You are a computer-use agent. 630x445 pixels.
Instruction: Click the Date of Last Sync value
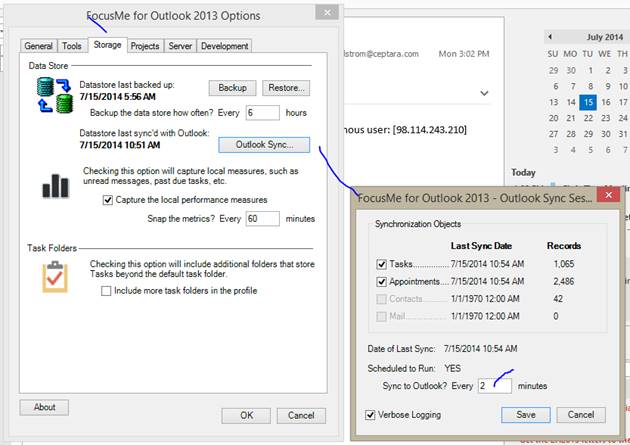pyautogui.click(x=481, y=349)
